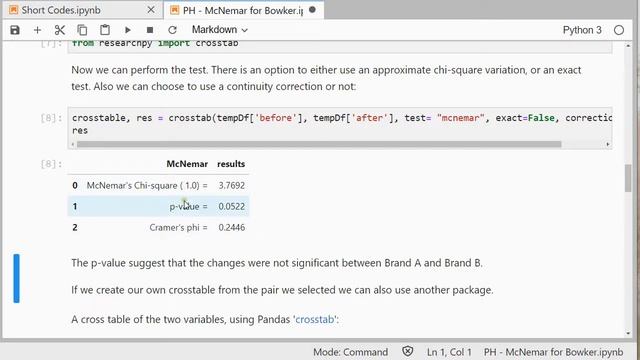Click the unsaved dot on McNemar tab
640x360 pixels.
click(x=312, y=10)
